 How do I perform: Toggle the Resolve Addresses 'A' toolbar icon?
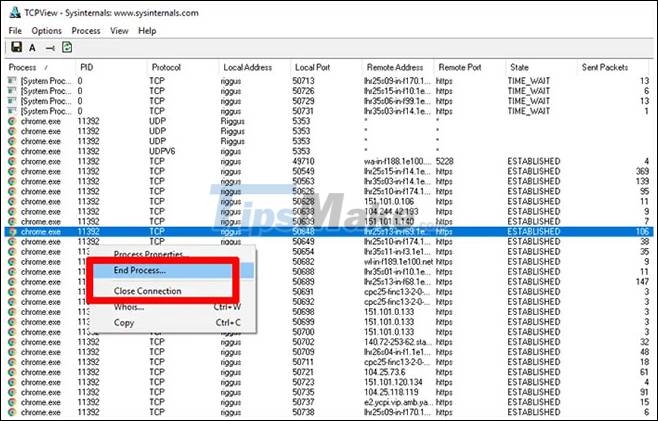(32, 48)
